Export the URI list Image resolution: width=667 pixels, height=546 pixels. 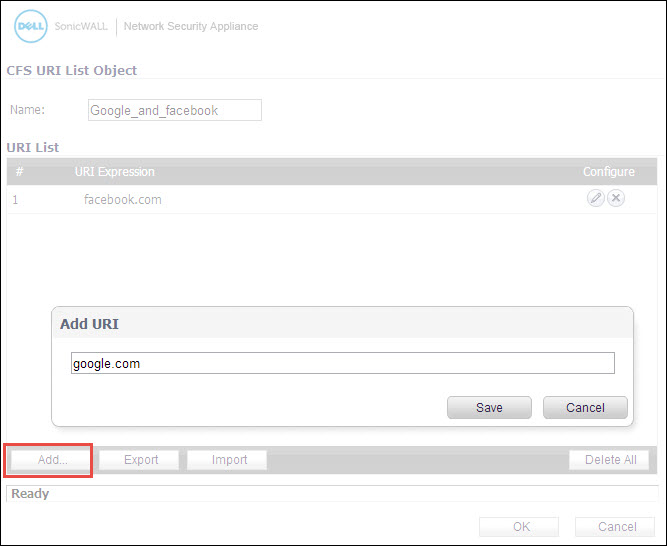click(141, 460)
